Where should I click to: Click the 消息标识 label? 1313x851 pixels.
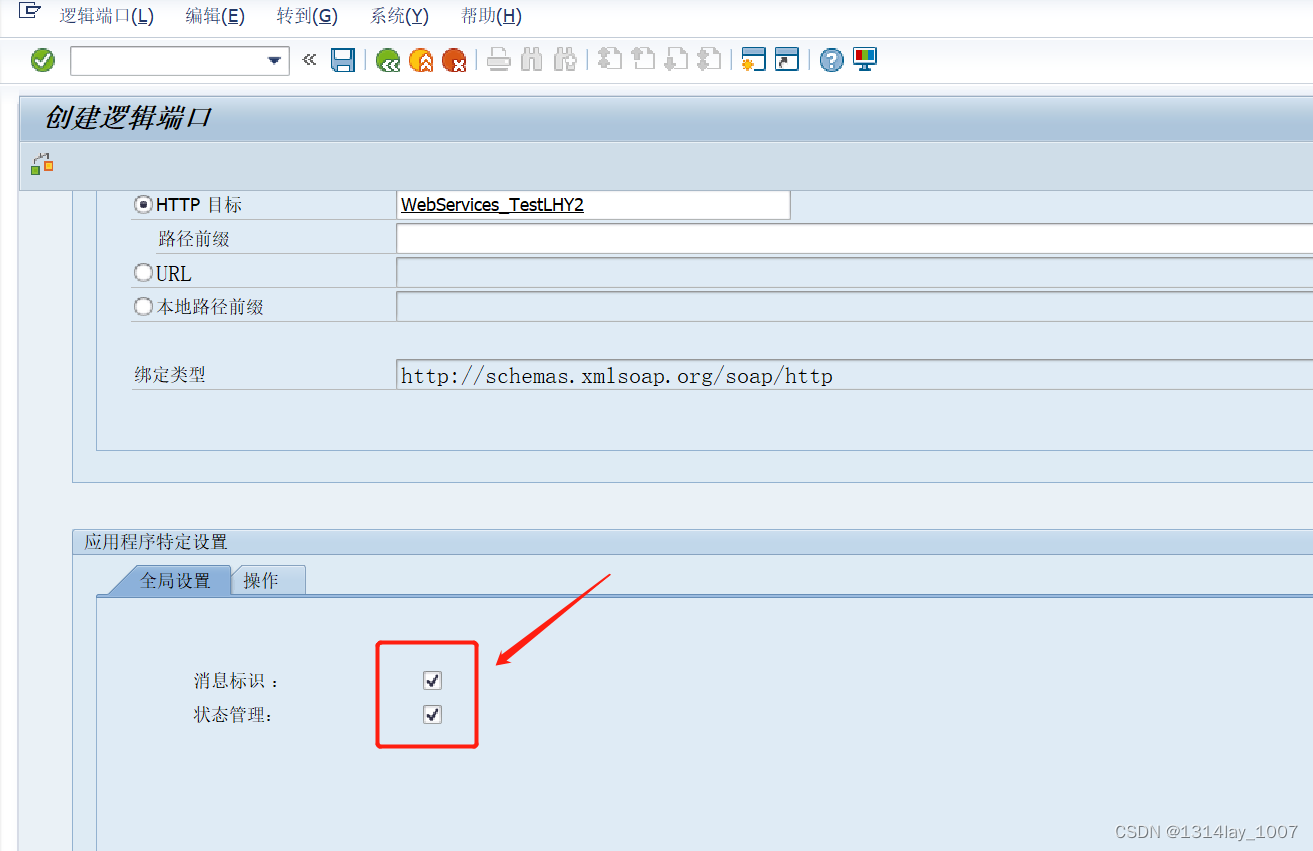click(x=236, y=681)
